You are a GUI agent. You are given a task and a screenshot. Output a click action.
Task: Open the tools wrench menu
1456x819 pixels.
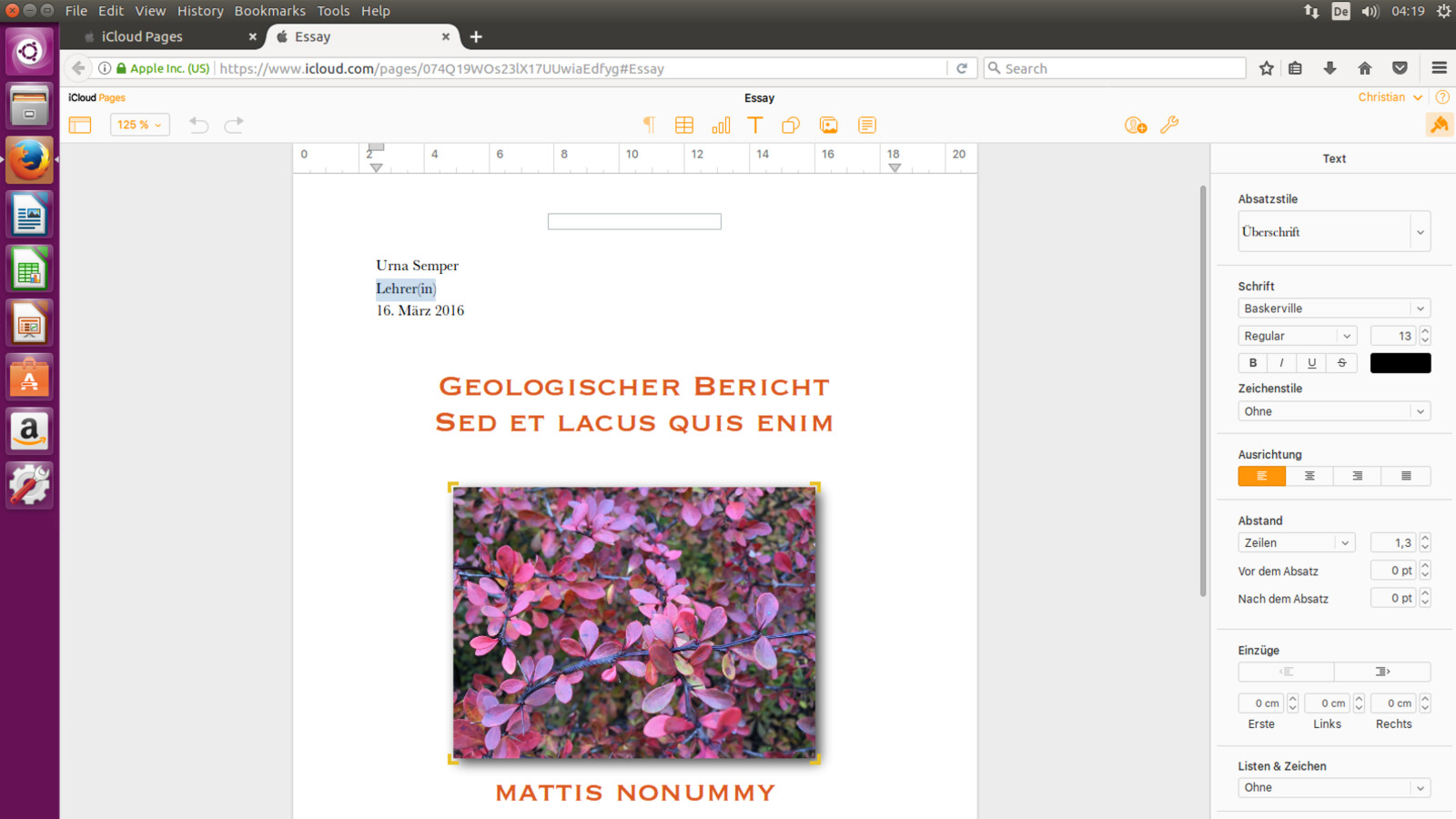pyautogui.click(x=1170, y=125)
